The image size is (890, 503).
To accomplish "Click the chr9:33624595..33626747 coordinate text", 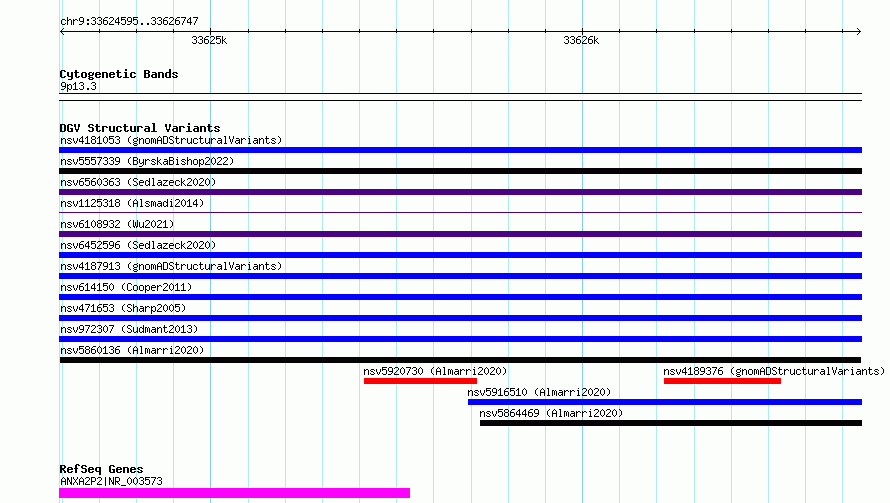I will pyautogui.click(x=129, y=22).
